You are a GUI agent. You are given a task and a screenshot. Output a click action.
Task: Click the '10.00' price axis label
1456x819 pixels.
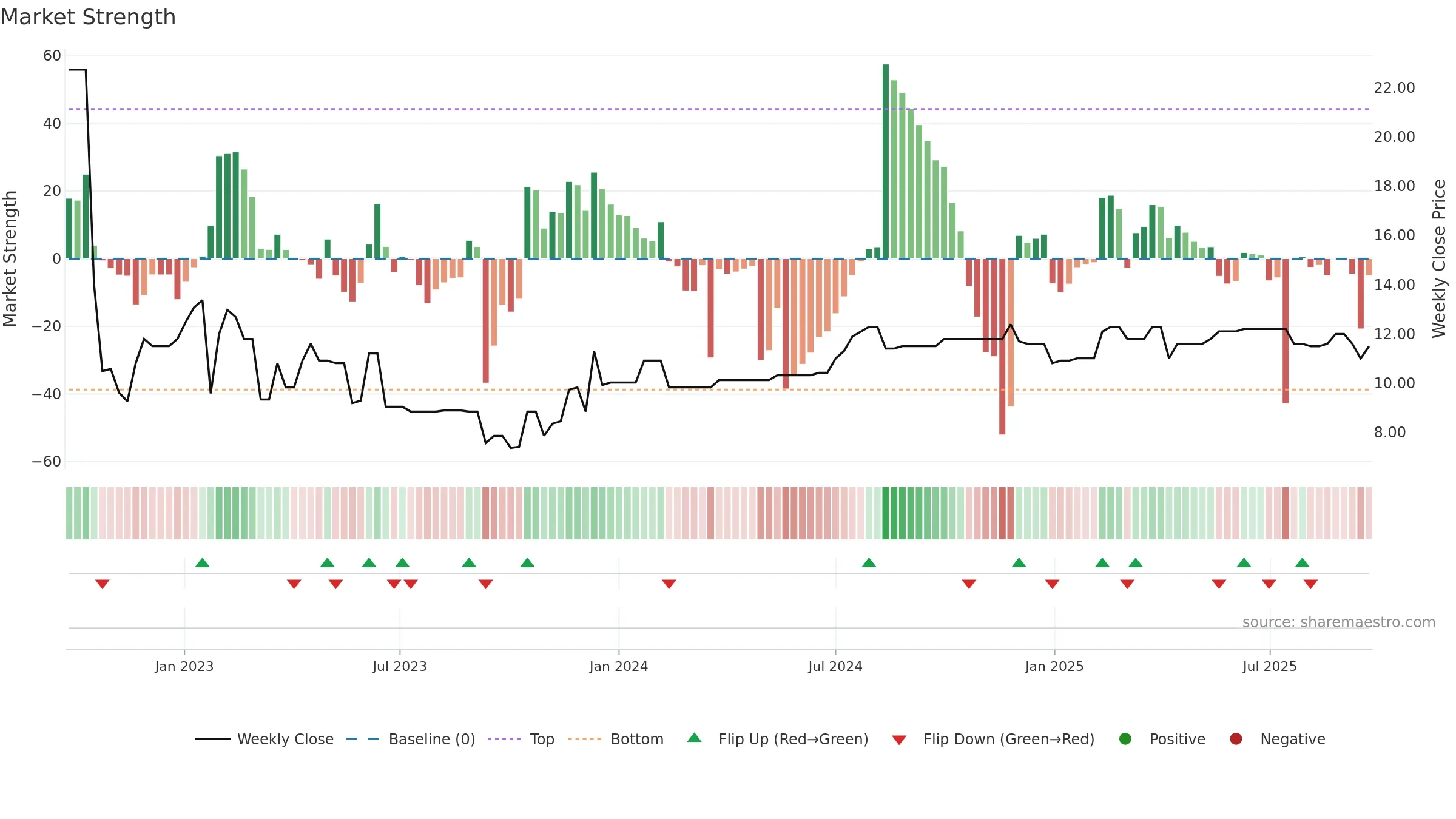click(1395, 383)
